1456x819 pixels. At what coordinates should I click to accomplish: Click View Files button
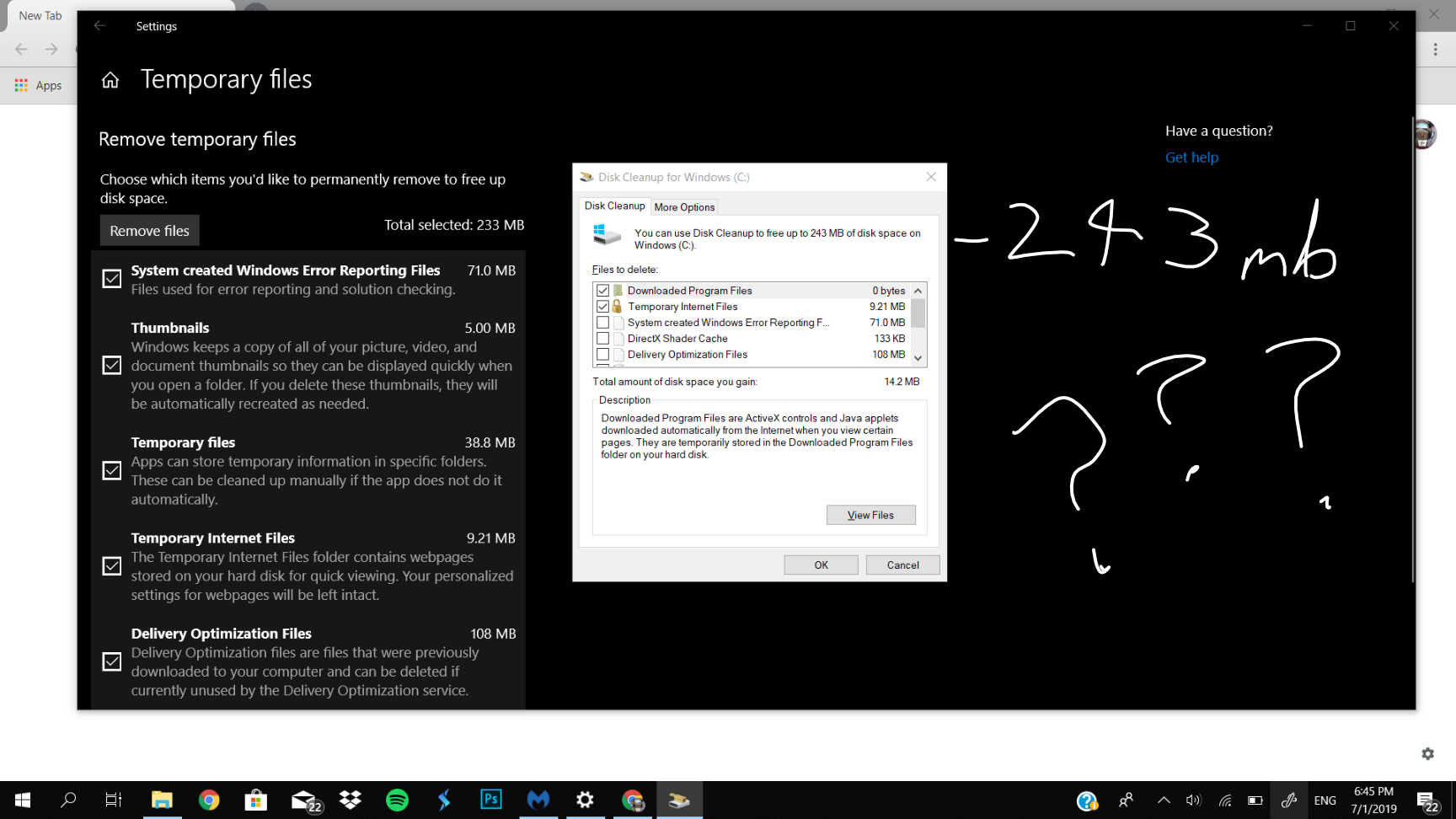870,515
